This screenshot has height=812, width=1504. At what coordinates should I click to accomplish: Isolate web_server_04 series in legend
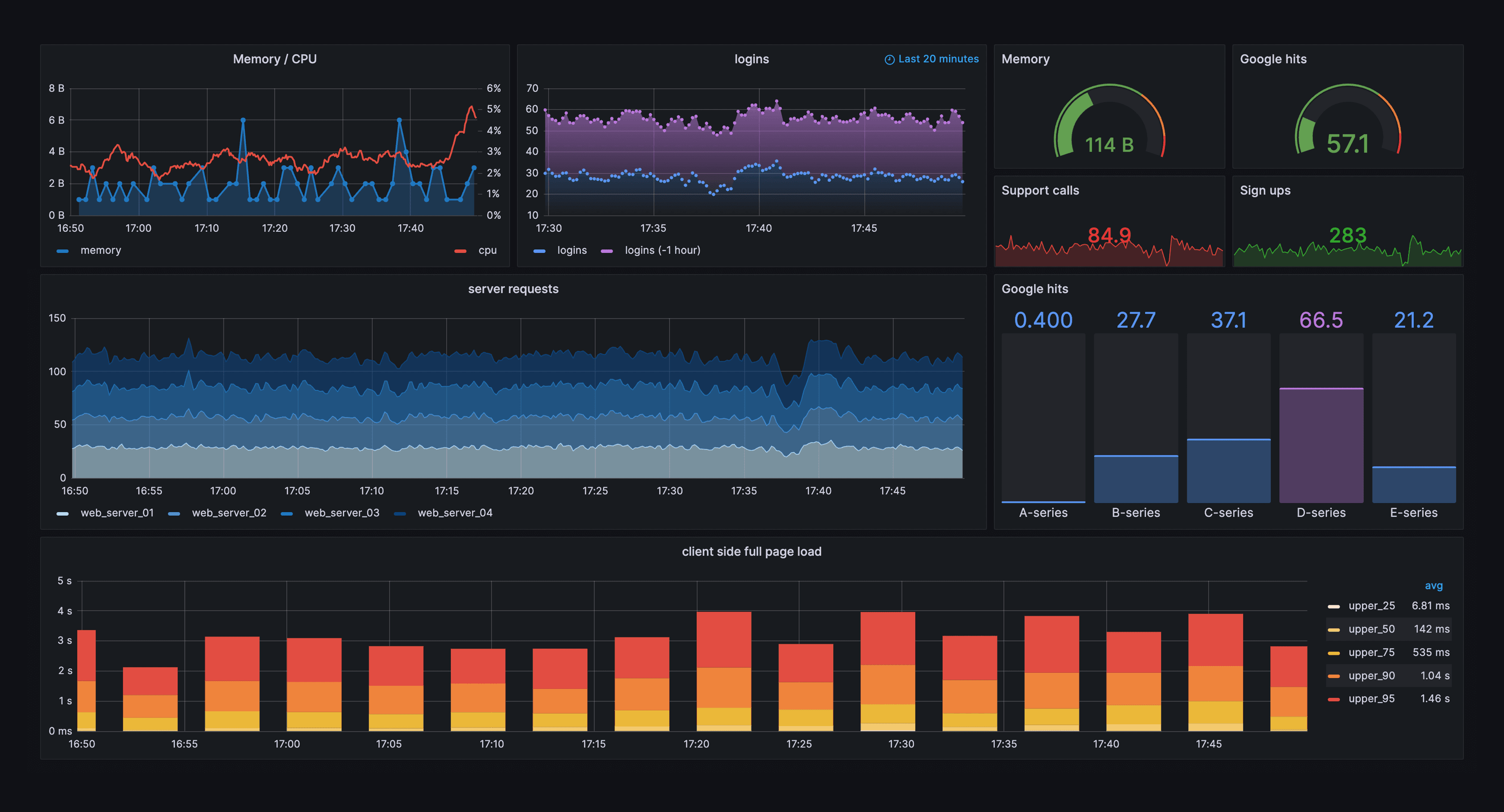pos(455,513)
